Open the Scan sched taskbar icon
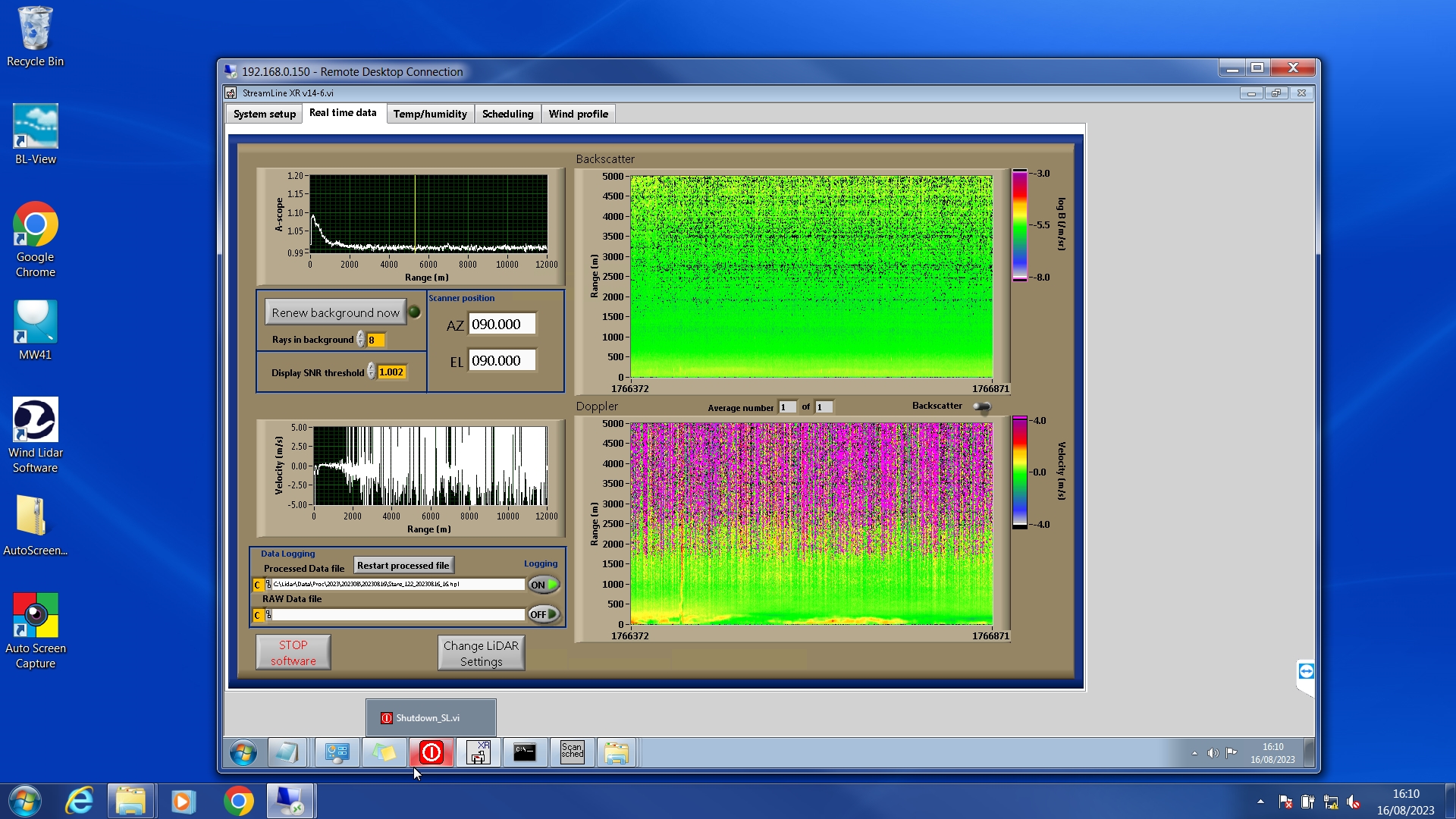Image resolution: width=1456 pixels, height=819 pixels. pyautogui.click(x=572, y=752)
